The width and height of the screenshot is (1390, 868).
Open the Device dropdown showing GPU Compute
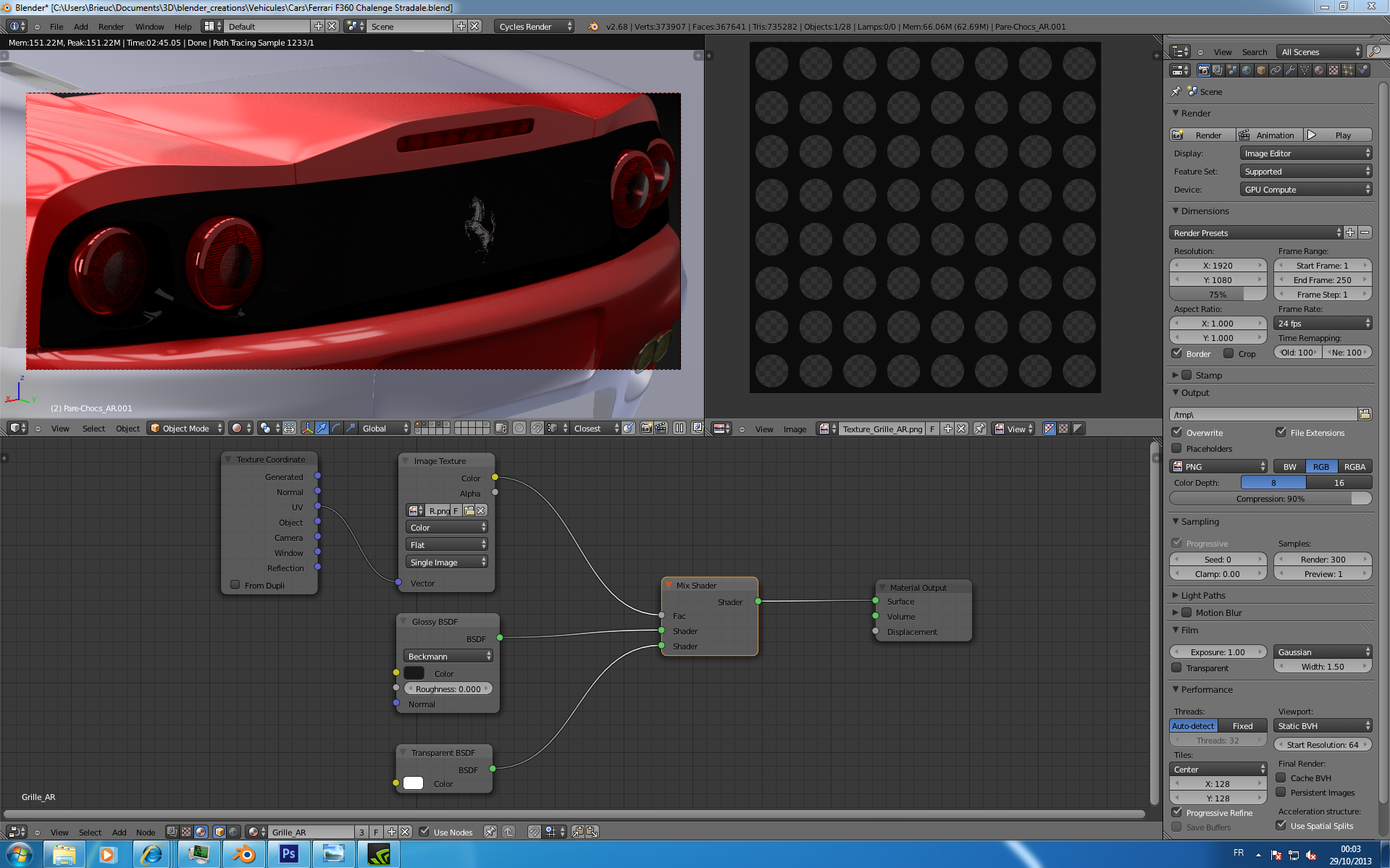pos(1305,189)
